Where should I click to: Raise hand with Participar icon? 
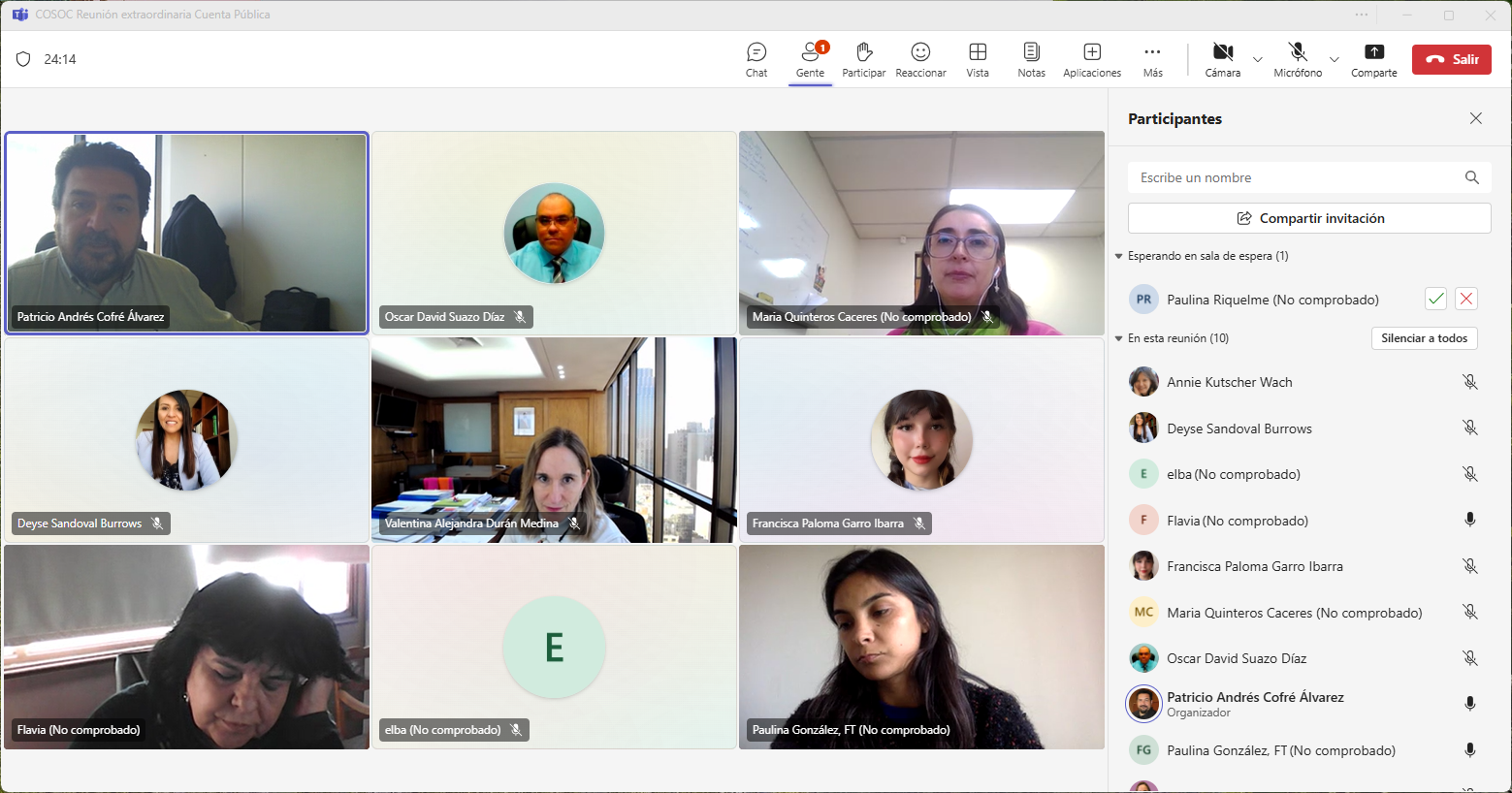click(863, 59)
